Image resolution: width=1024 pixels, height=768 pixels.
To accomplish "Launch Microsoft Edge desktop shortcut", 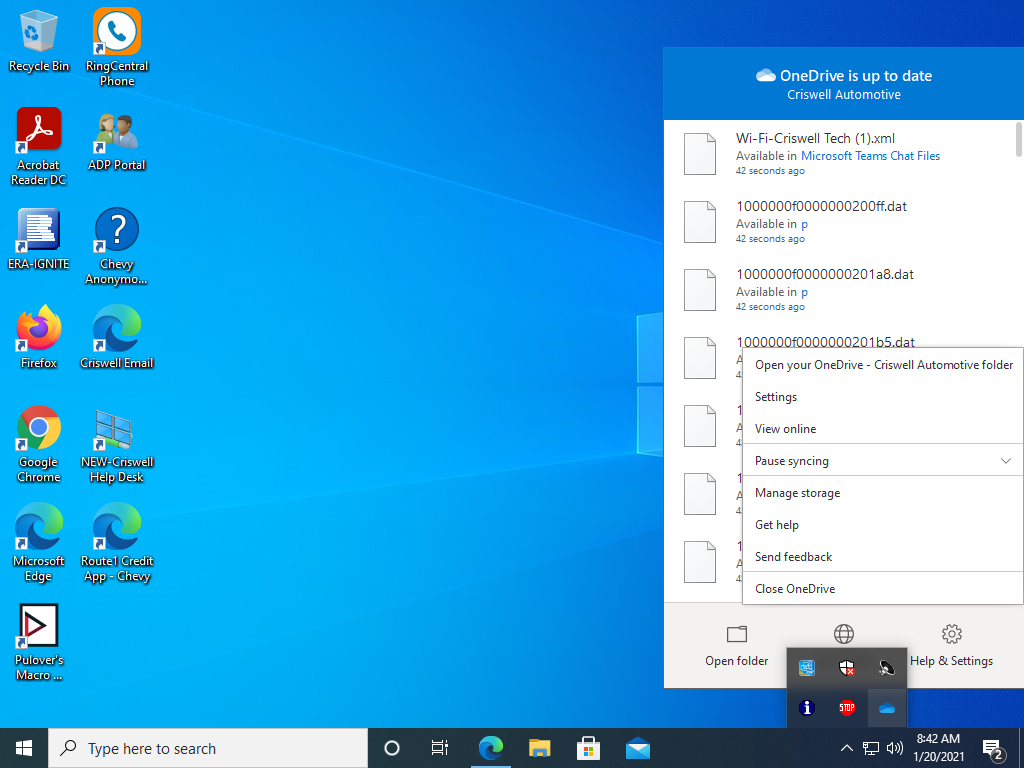I will (39, 543).
